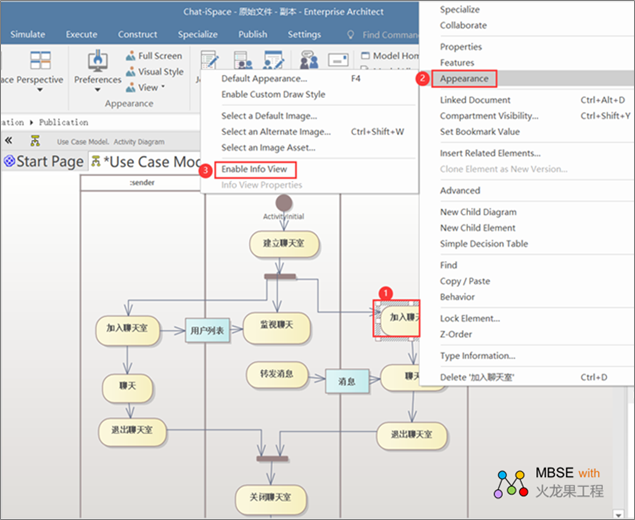Choose Select an Image Asset...
635x520 pixels.
[268, 148]
